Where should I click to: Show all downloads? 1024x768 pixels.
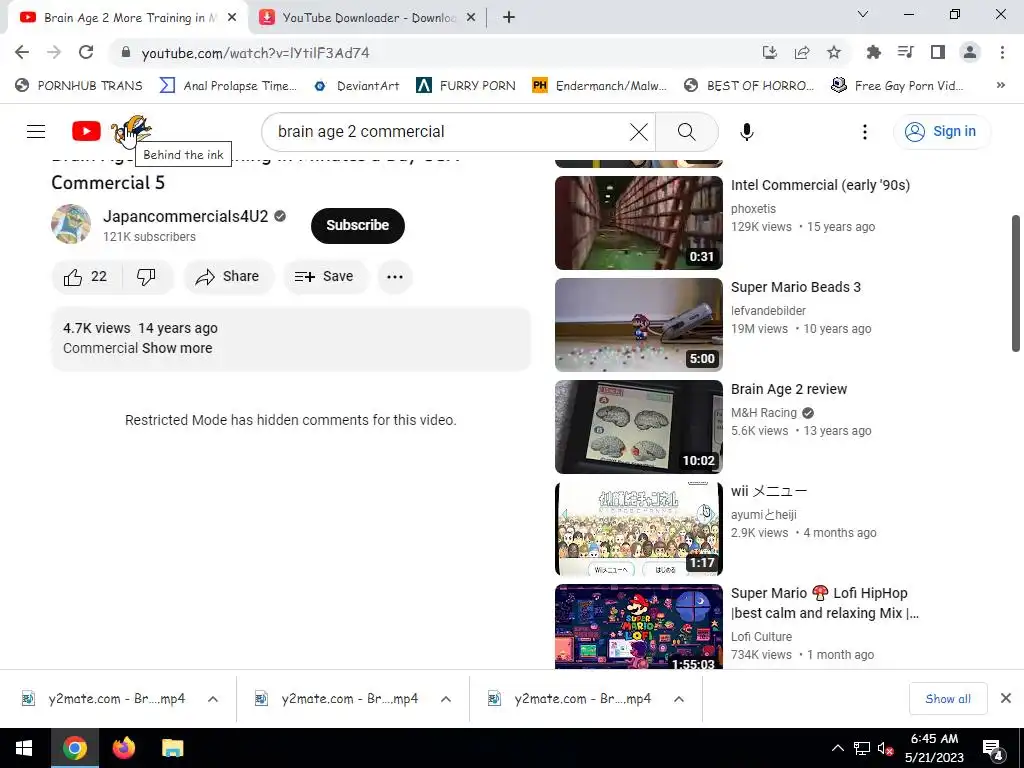coord(948,699)
